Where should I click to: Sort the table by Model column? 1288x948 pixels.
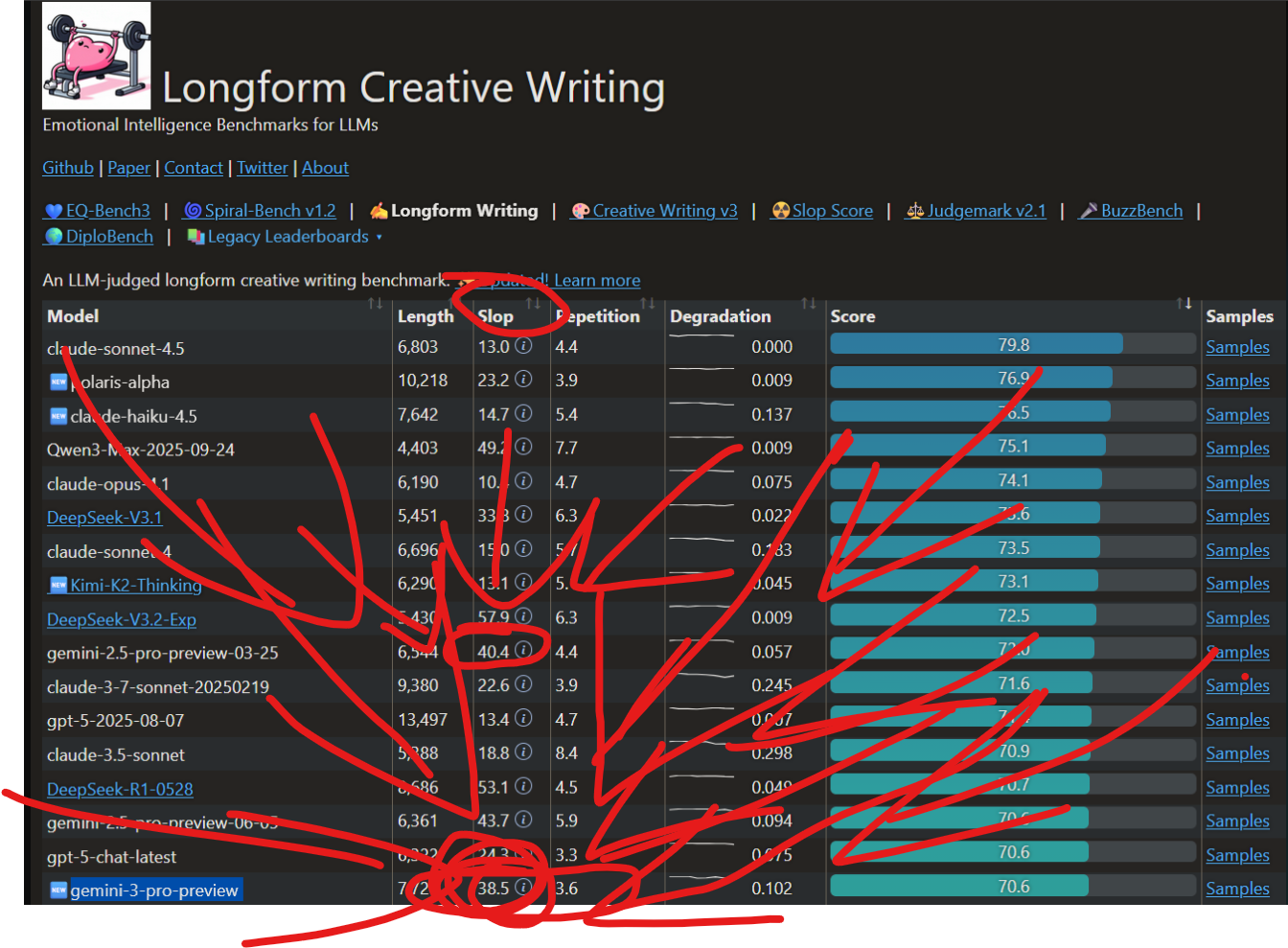pyautogui.click(x=375, y=304)
